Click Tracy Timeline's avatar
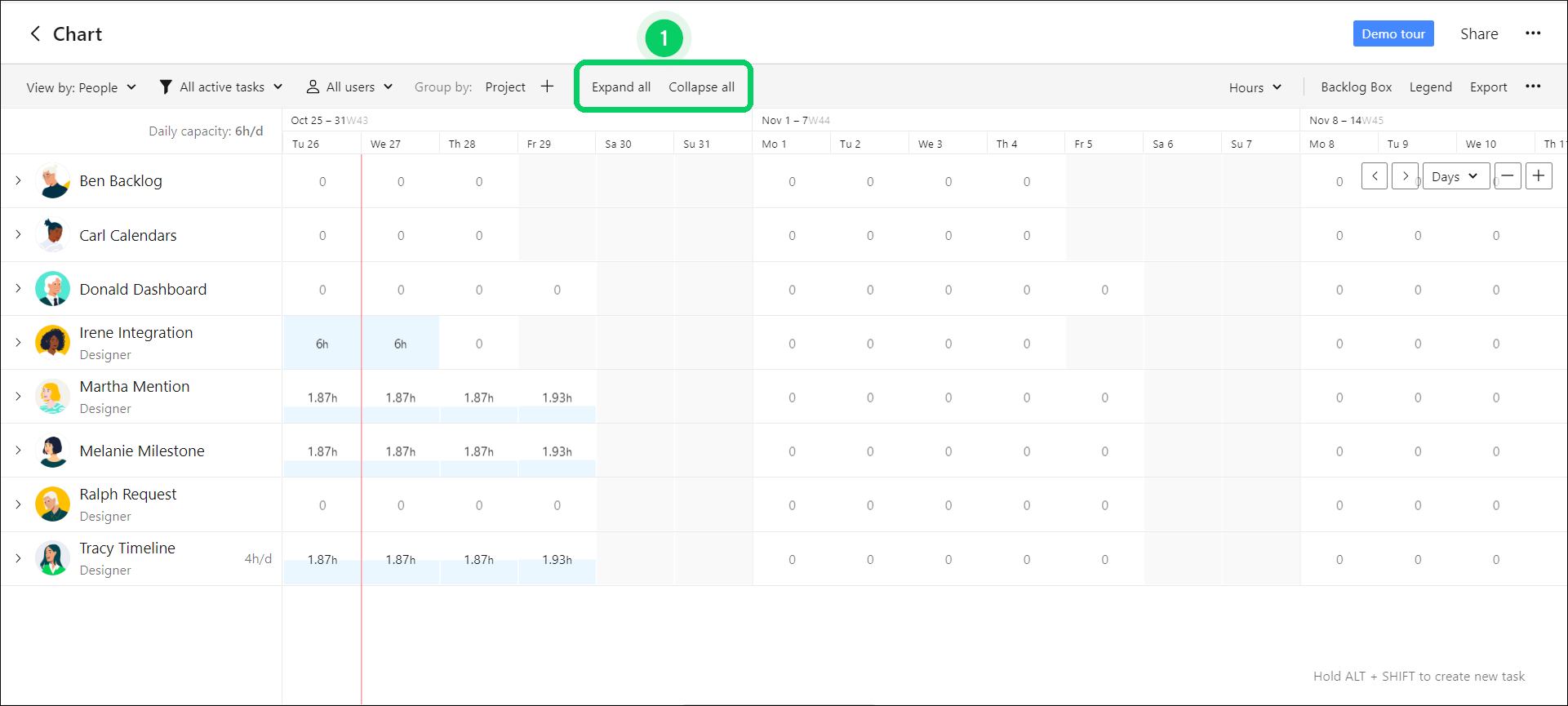Screen dimensions: 1568x706 pos(53,559)
